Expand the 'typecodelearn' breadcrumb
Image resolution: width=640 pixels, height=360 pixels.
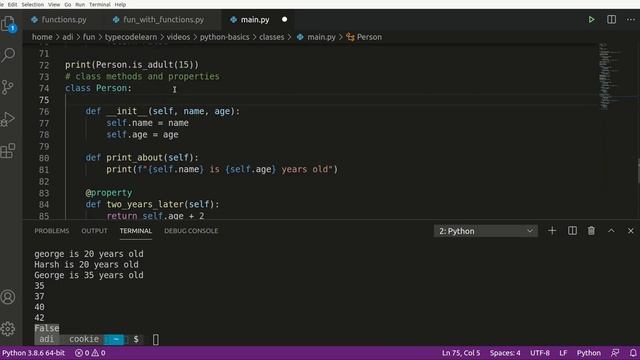coord(131,37)
